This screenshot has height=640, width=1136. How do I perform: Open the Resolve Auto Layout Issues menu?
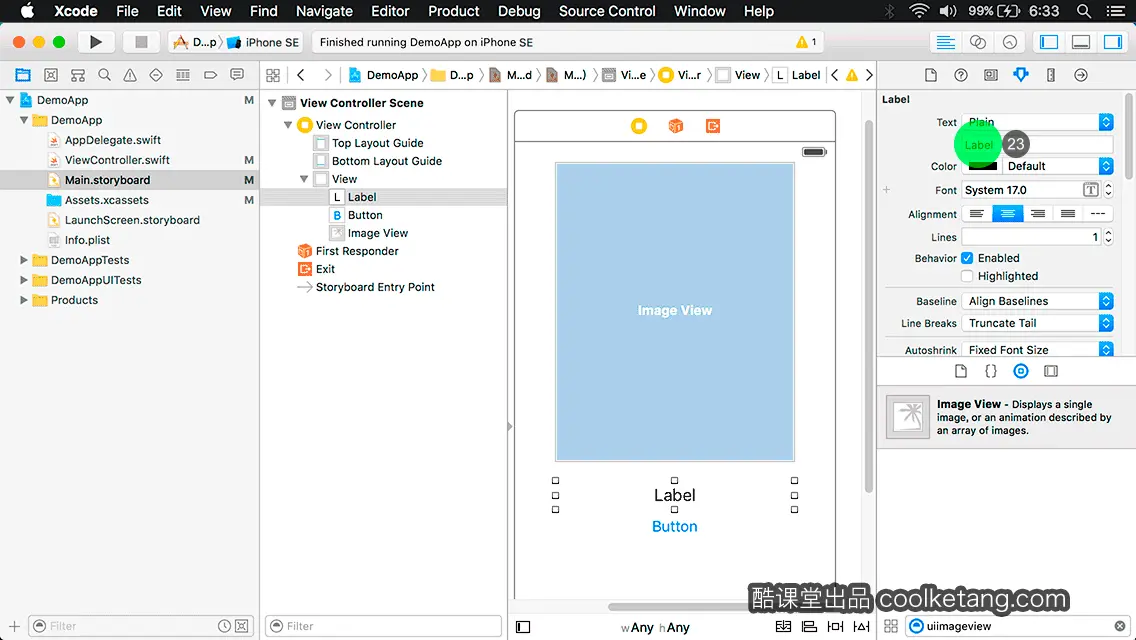pos(861,626)
